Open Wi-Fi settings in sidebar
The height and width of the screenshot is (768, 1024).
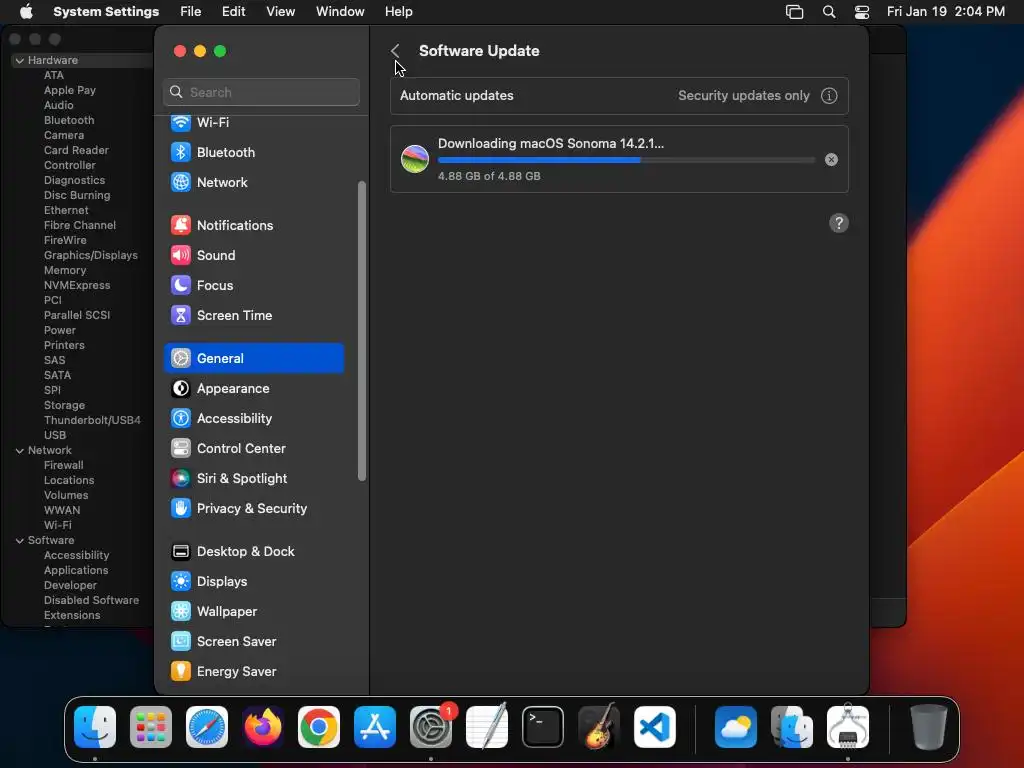click(x=253, y=122)
